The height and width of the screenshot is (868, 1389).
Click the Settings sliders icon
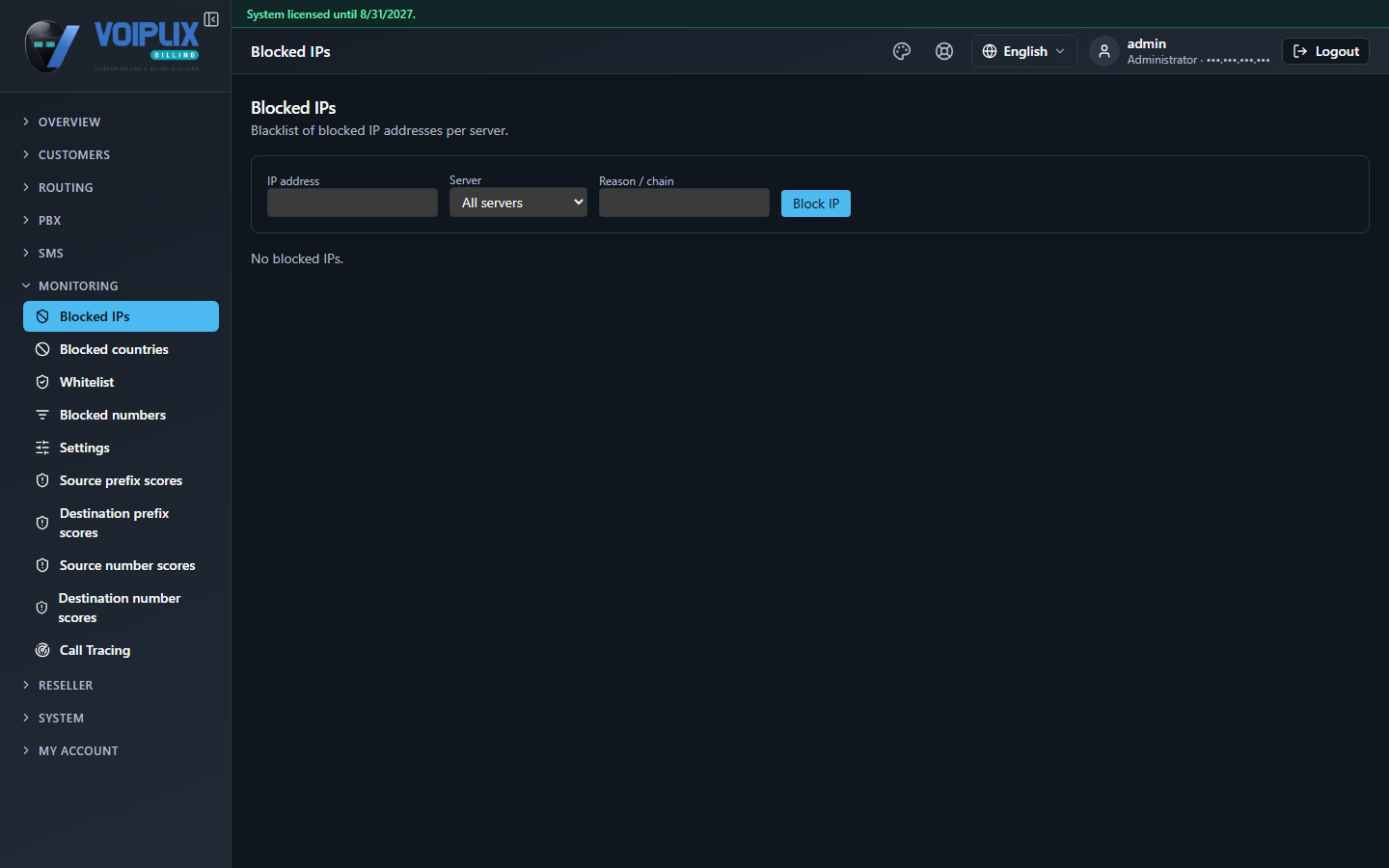42,448
